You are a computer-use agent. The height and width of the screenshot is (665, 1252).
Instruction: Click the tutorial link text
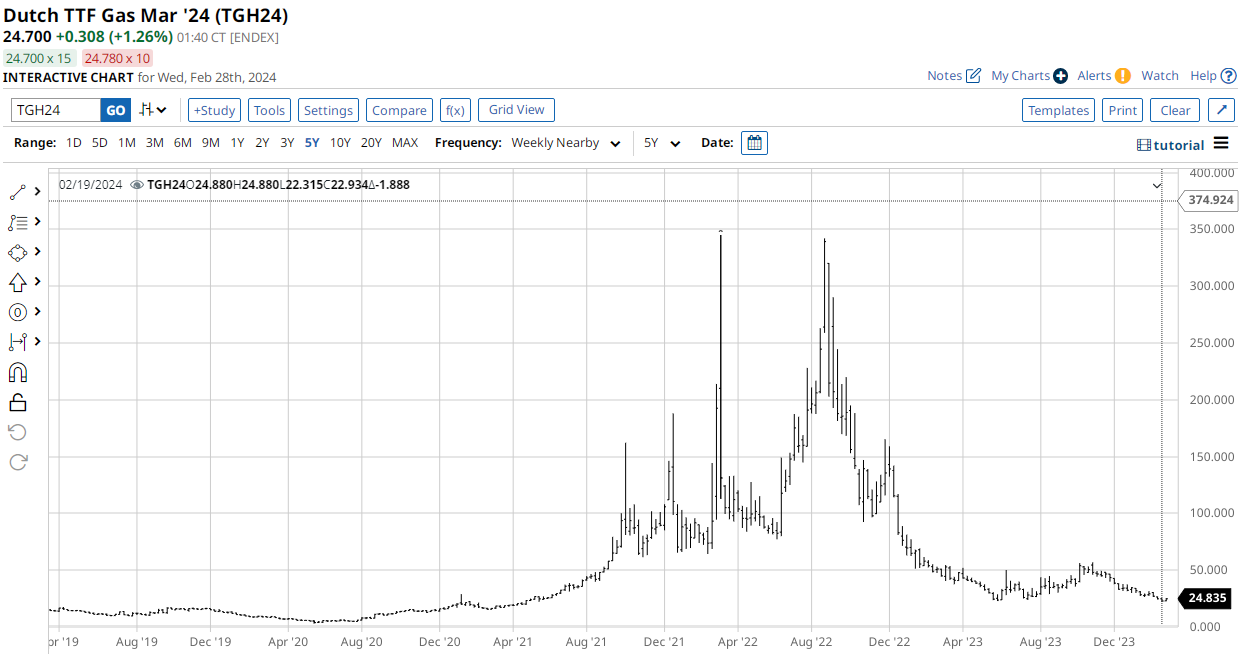click(1179, 145)
